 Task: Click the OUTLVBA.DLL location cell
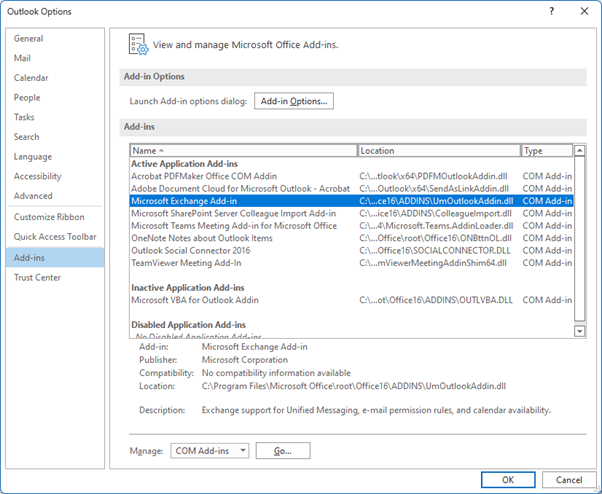pyautogui.click(x=436, y=300)
